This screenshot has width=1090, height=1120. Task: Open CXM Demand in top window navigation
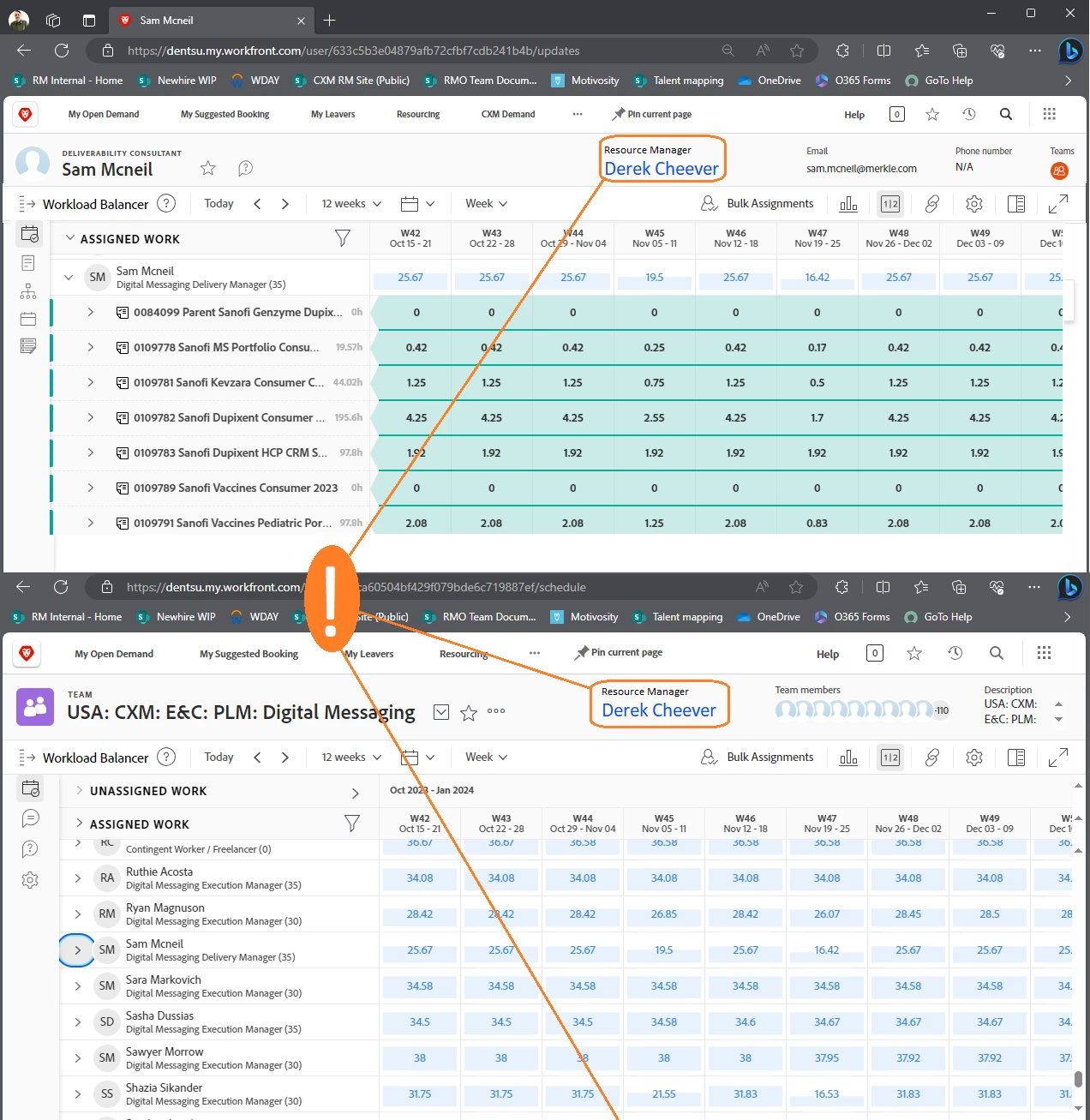click(x=508, y=114)
